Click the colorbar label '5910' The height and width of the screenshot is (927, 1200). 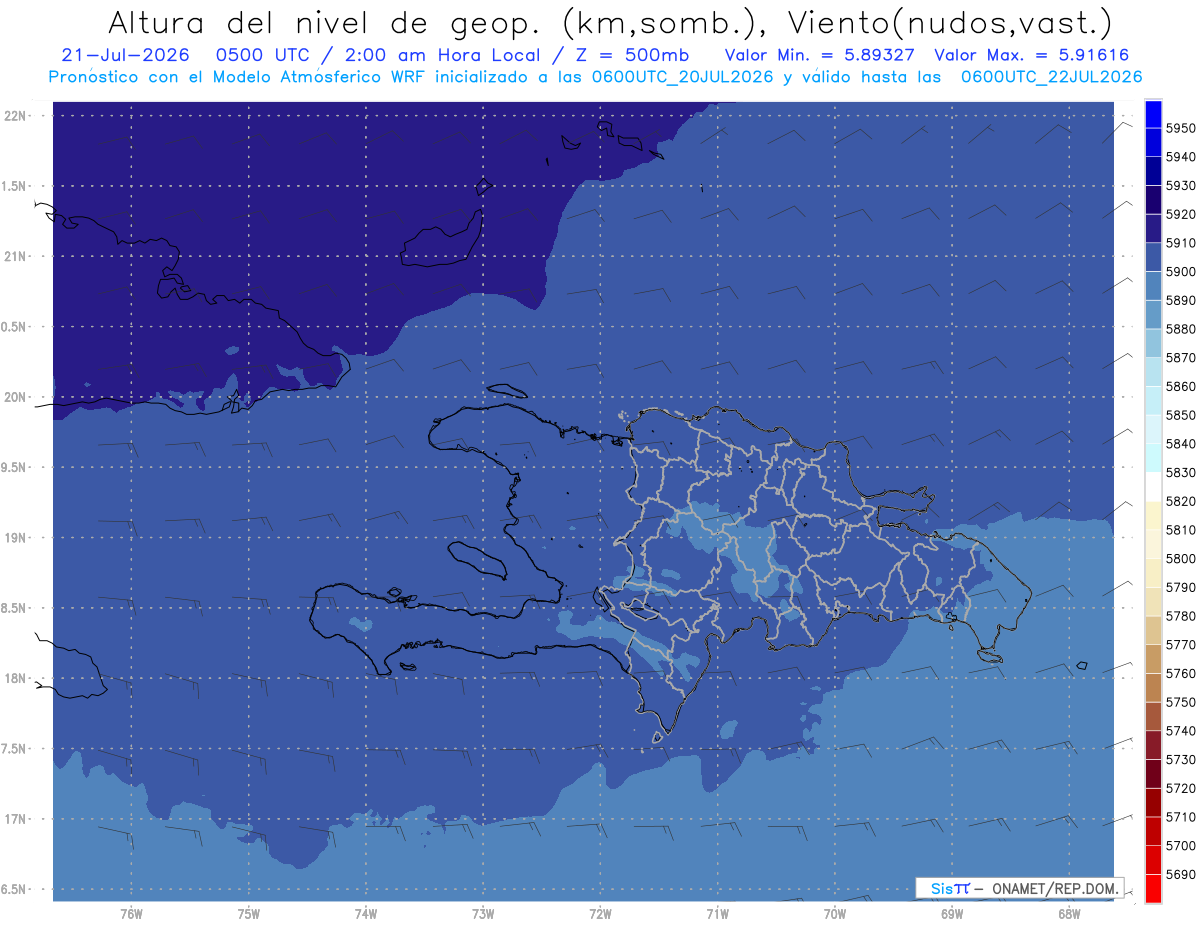coord(1180,243)
